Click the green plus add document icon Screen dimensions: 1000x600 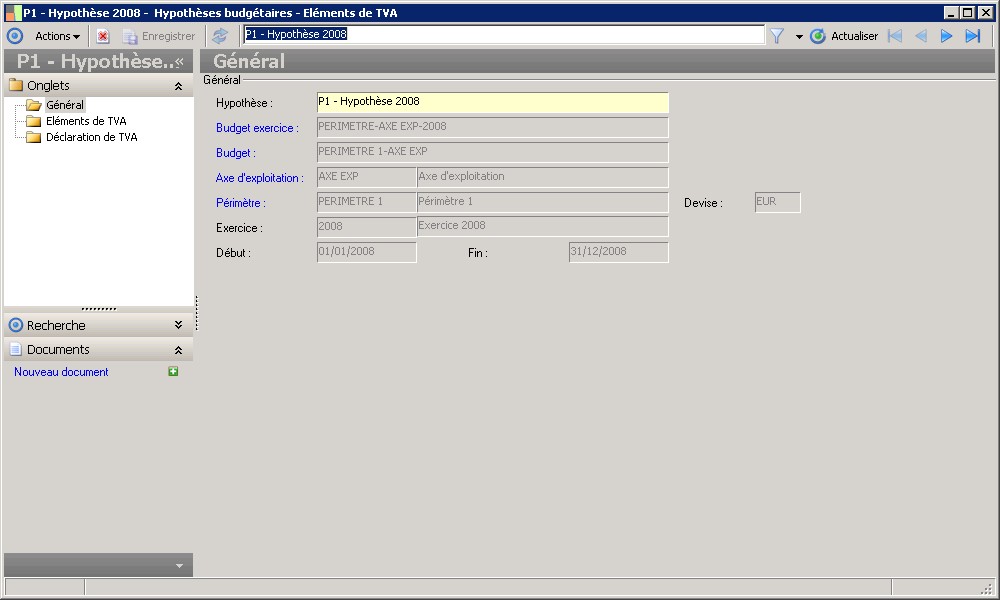[x=173, y=371]
